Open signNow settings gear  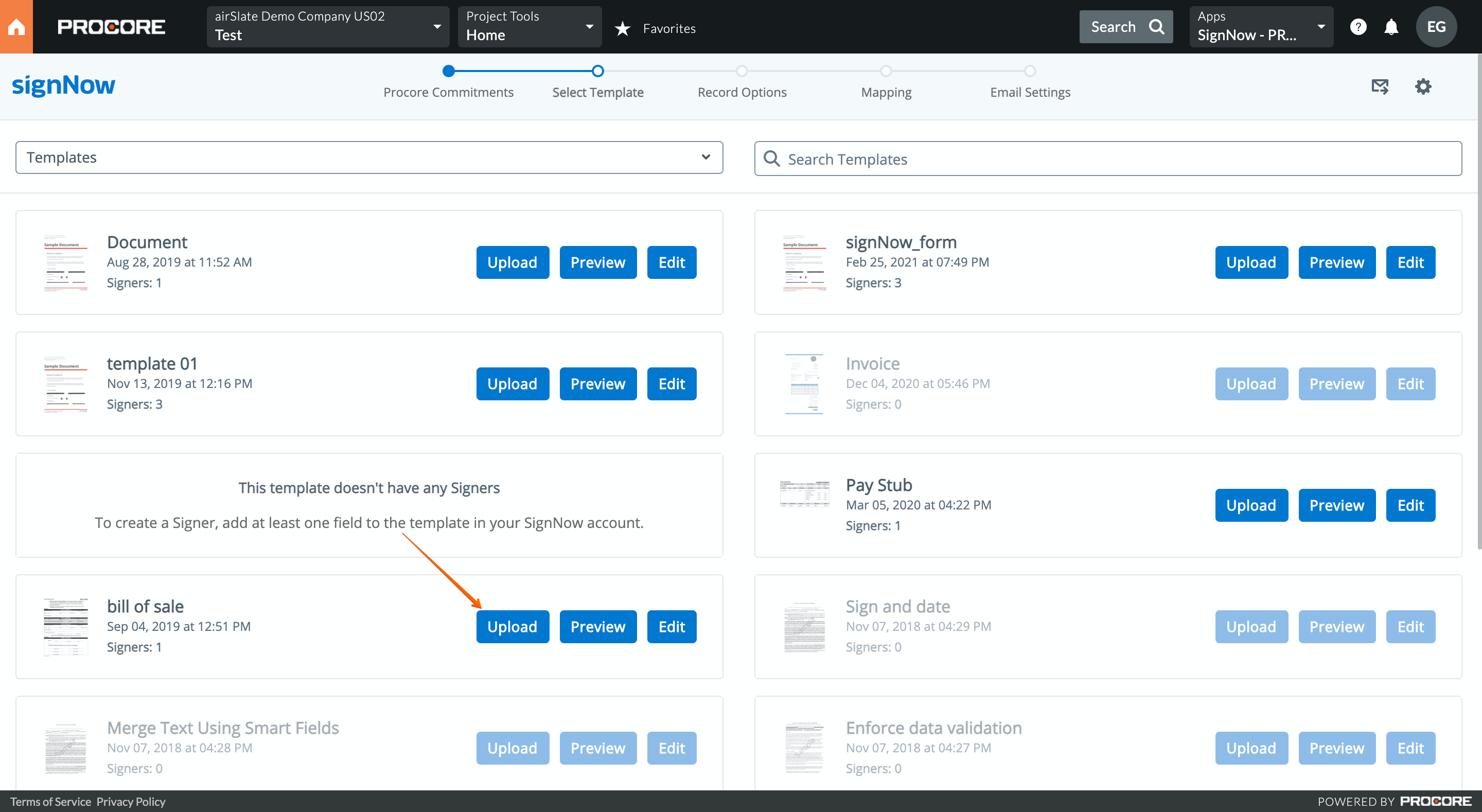point(1423,86)
